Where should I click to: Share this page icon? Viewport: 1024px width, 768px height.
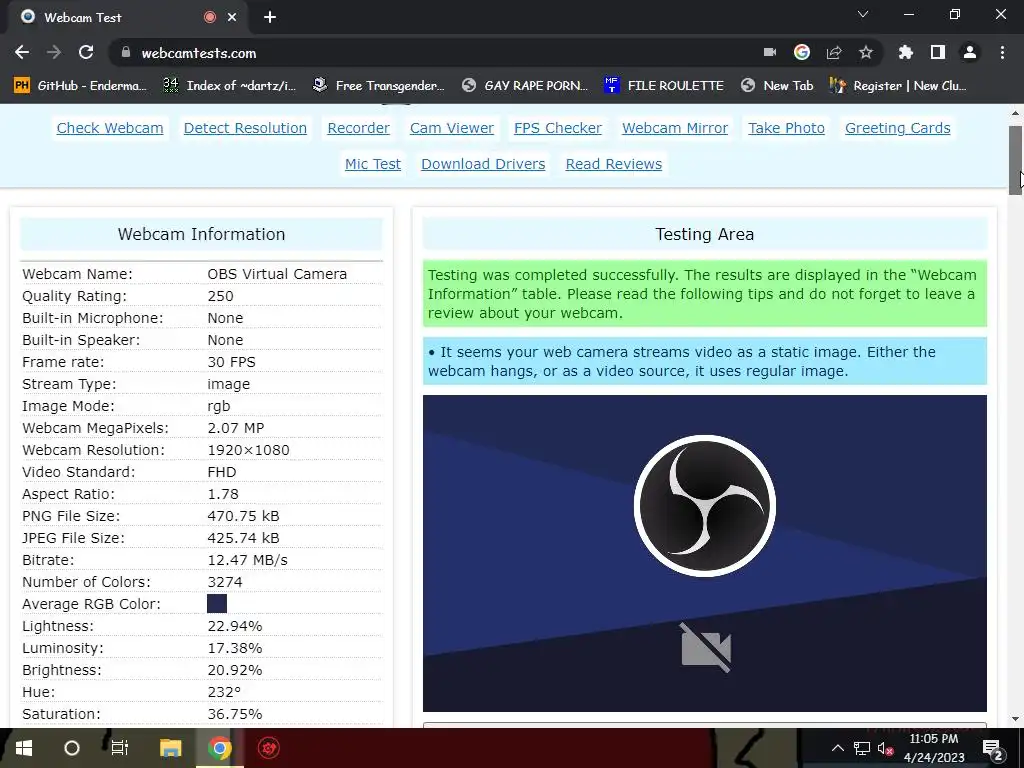click(834, 52)
